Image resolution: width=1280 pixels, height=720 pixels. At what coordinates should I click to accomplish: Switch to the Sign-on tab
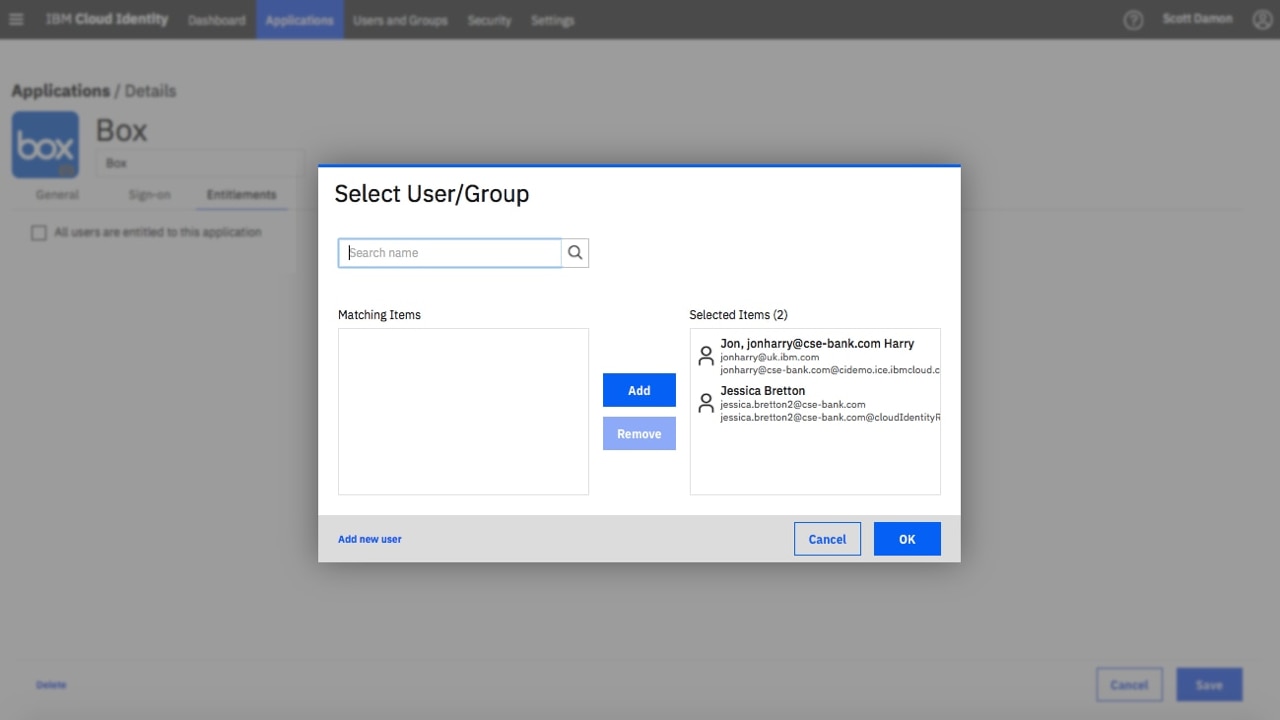149,195
